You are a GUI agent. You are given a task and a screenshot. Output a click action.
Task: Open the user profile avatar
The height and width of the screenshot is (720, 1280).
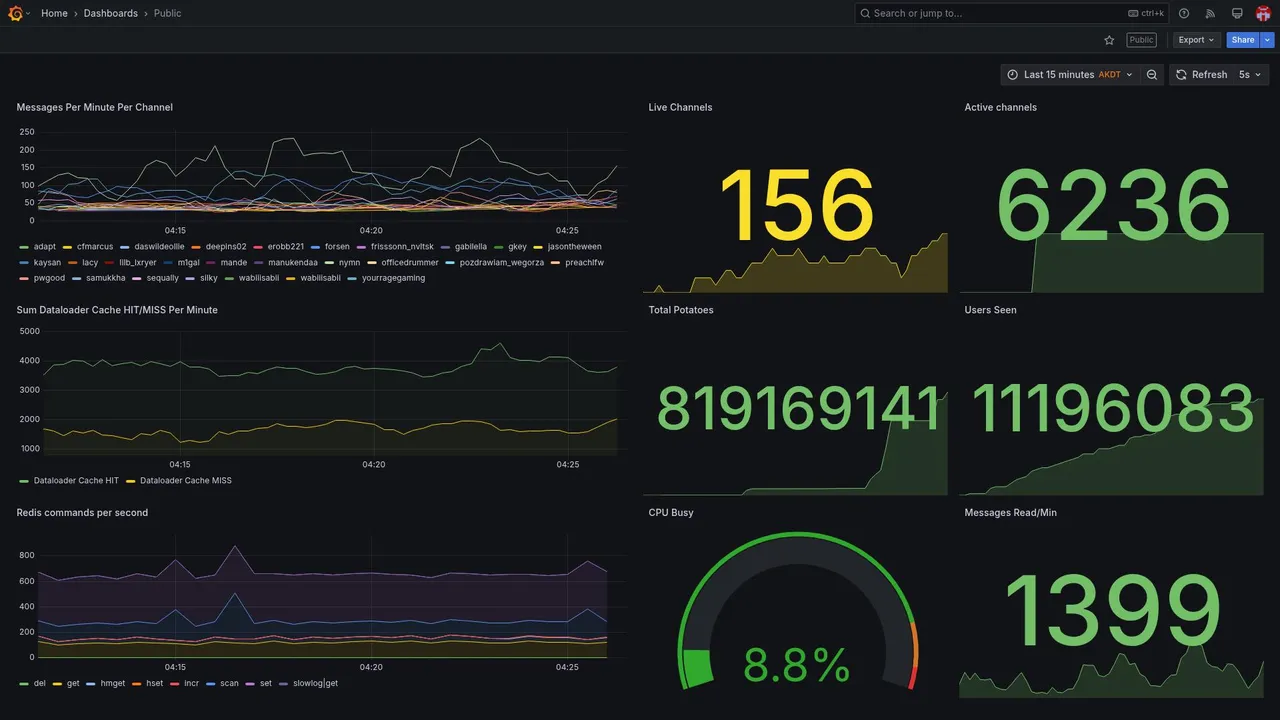[1263, 13]
